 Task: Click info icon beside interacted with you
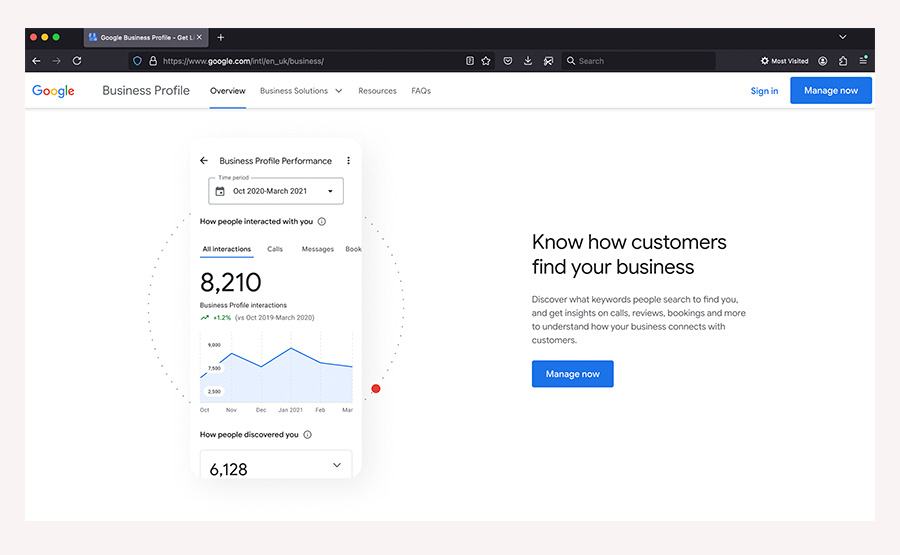(322, 222)
